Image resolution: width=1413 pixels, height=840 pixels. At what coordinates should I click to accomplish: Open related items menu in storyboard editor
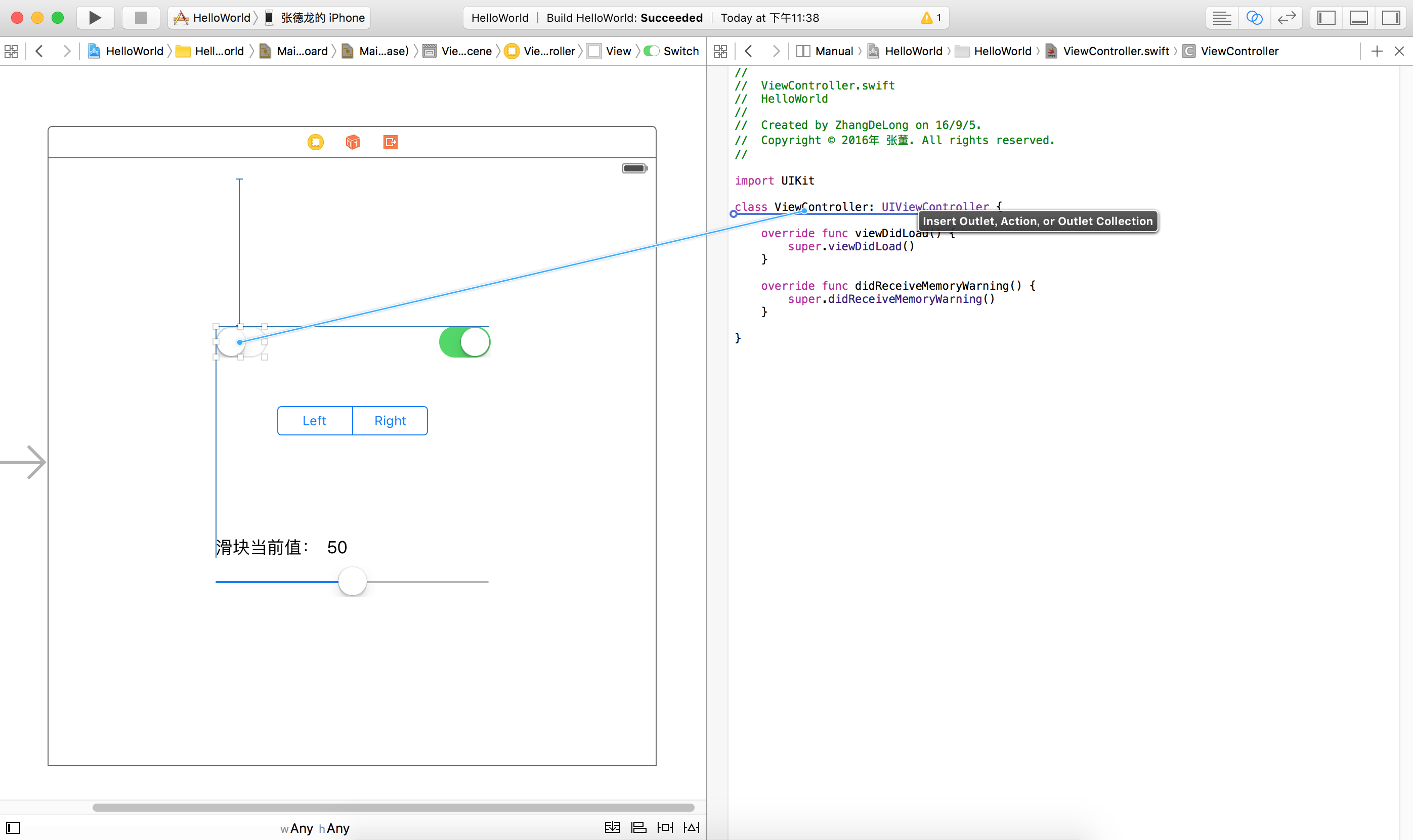(11, 51)
